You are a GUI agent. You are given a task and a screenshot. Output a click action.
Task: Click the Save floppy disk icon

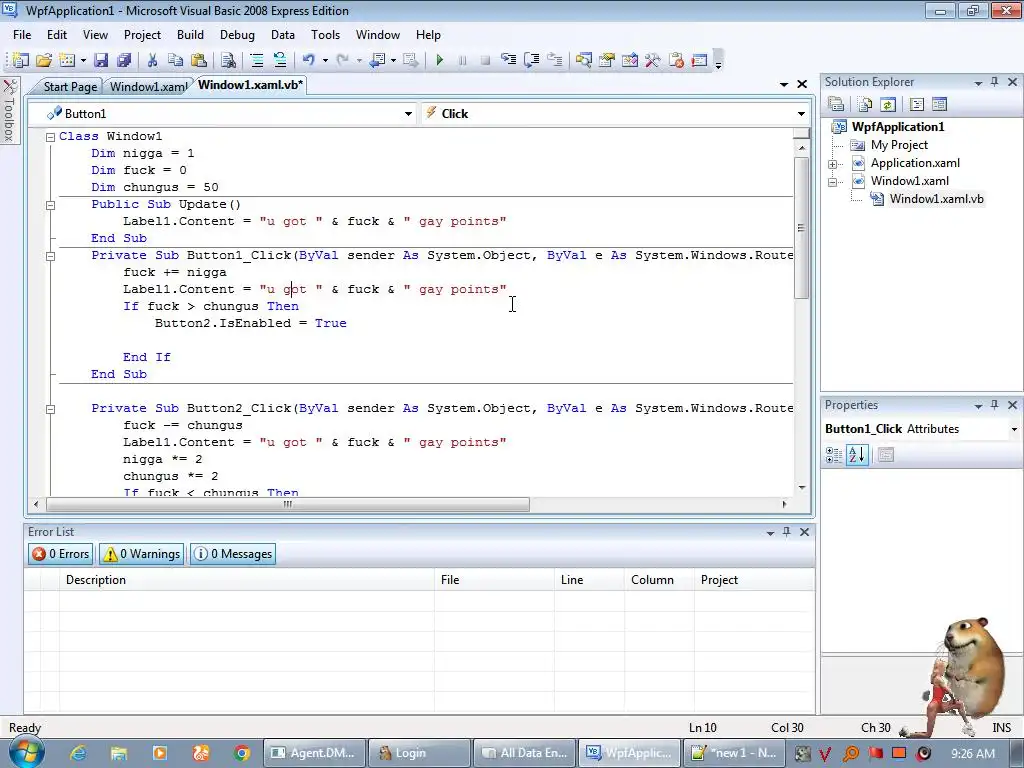[101, 61]
